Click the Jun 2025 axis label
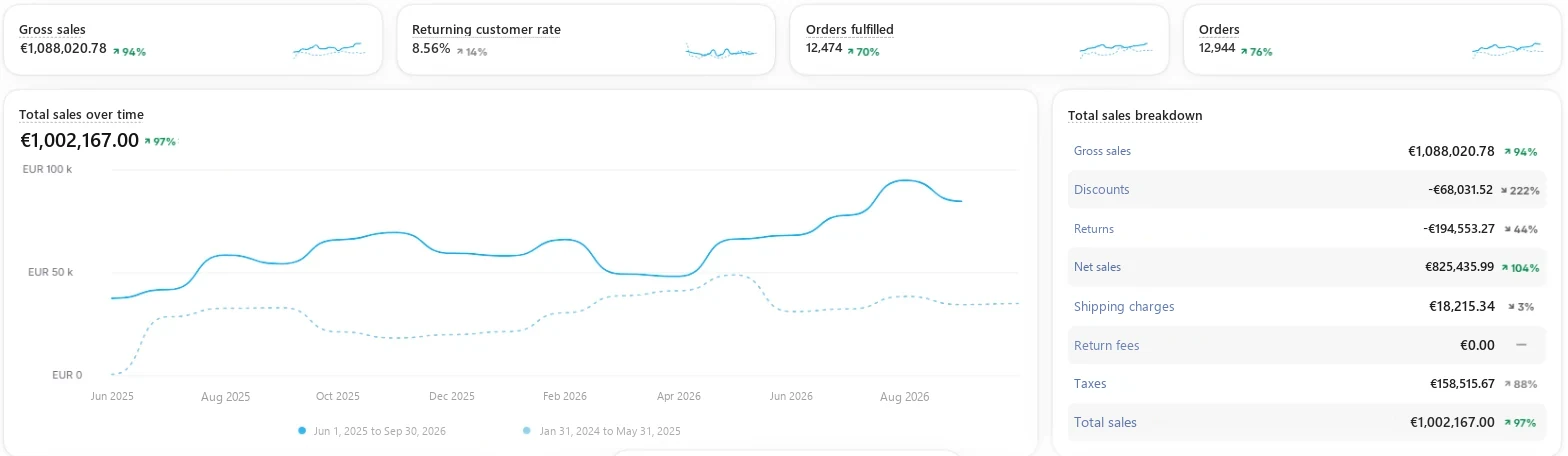 pyautogui.click(x=112, y=397)
